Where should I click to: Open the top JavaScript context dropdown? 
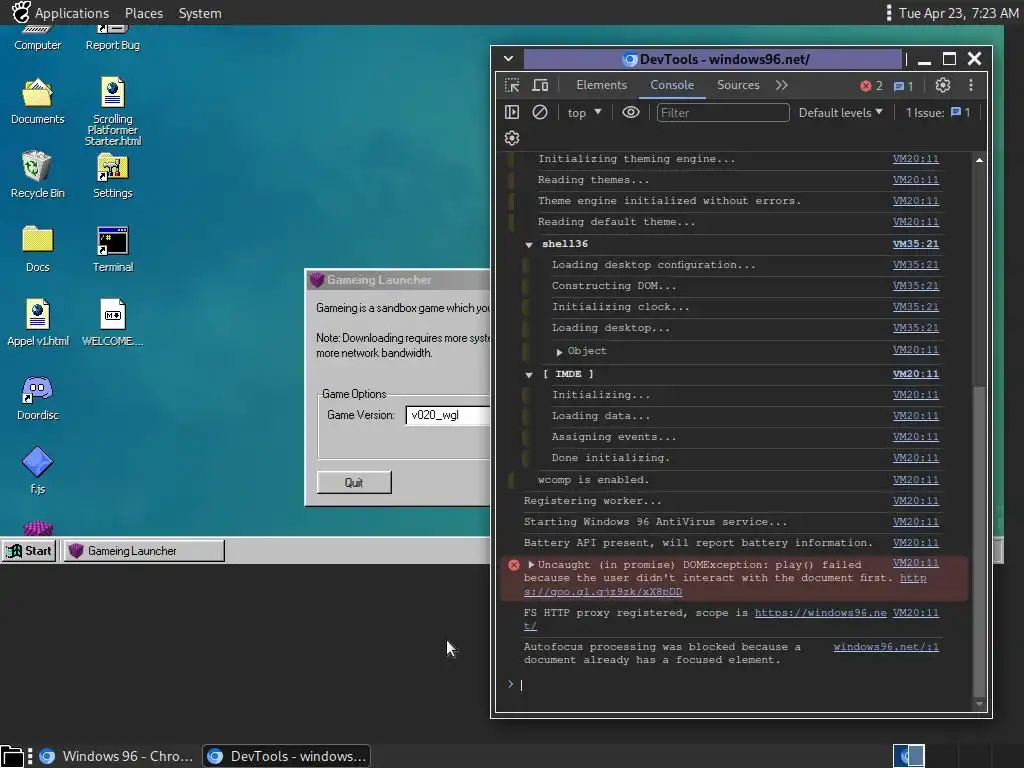(584, 112)
